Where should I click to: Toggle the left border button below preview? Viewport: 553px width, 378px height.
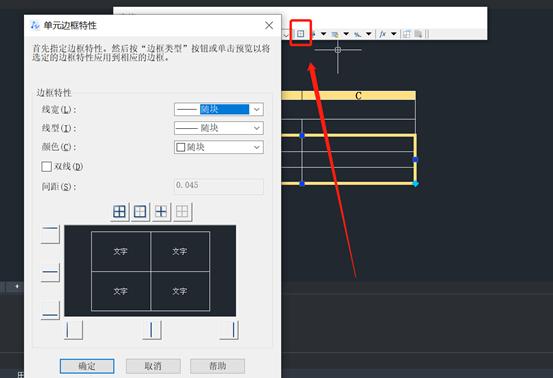tap(73, 330)
